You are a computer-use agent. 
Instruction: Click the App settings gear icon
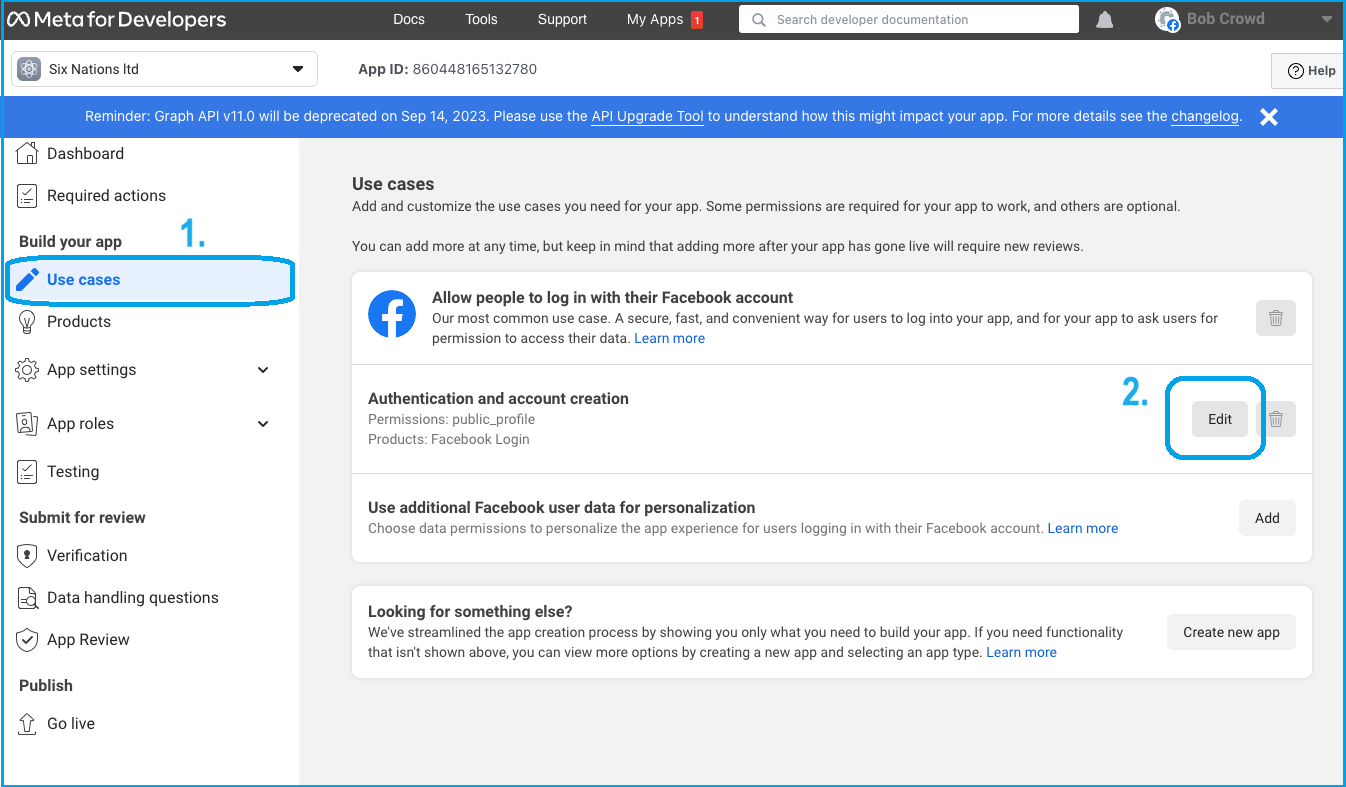tap(28, 369)
